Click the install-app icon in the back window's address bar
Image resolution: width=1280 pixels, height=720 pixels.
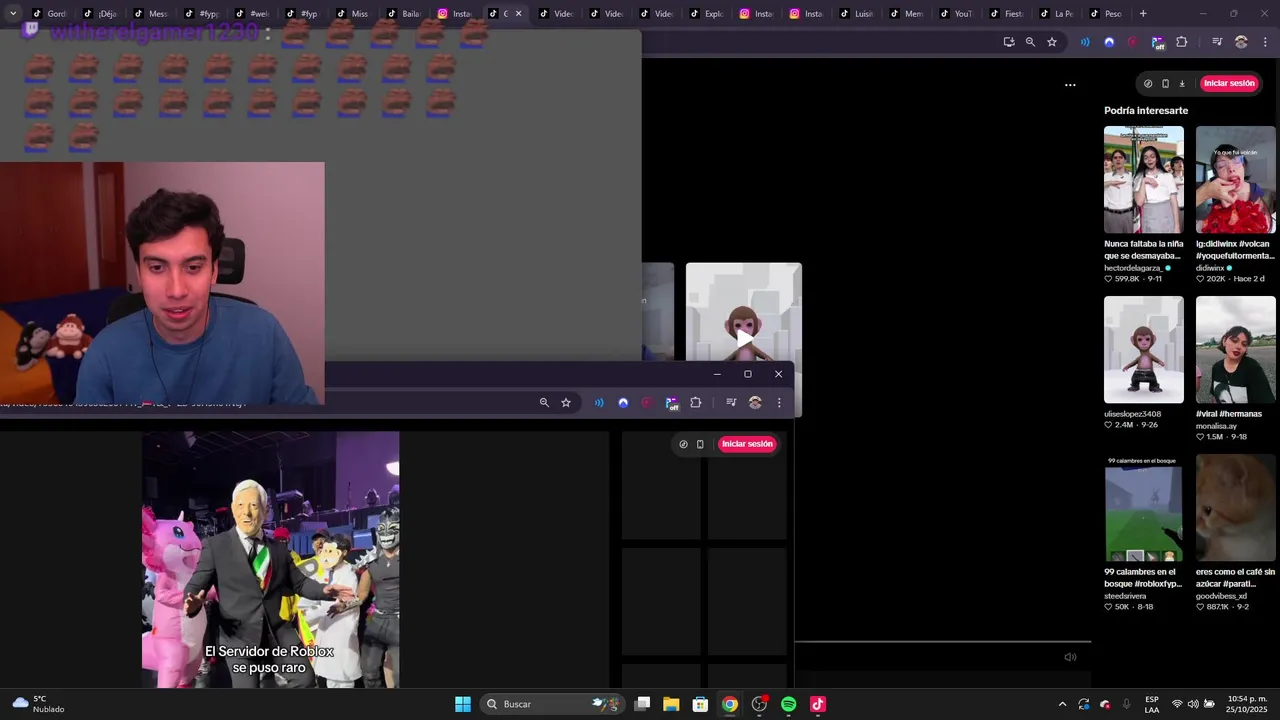[x=1009, y=42]
